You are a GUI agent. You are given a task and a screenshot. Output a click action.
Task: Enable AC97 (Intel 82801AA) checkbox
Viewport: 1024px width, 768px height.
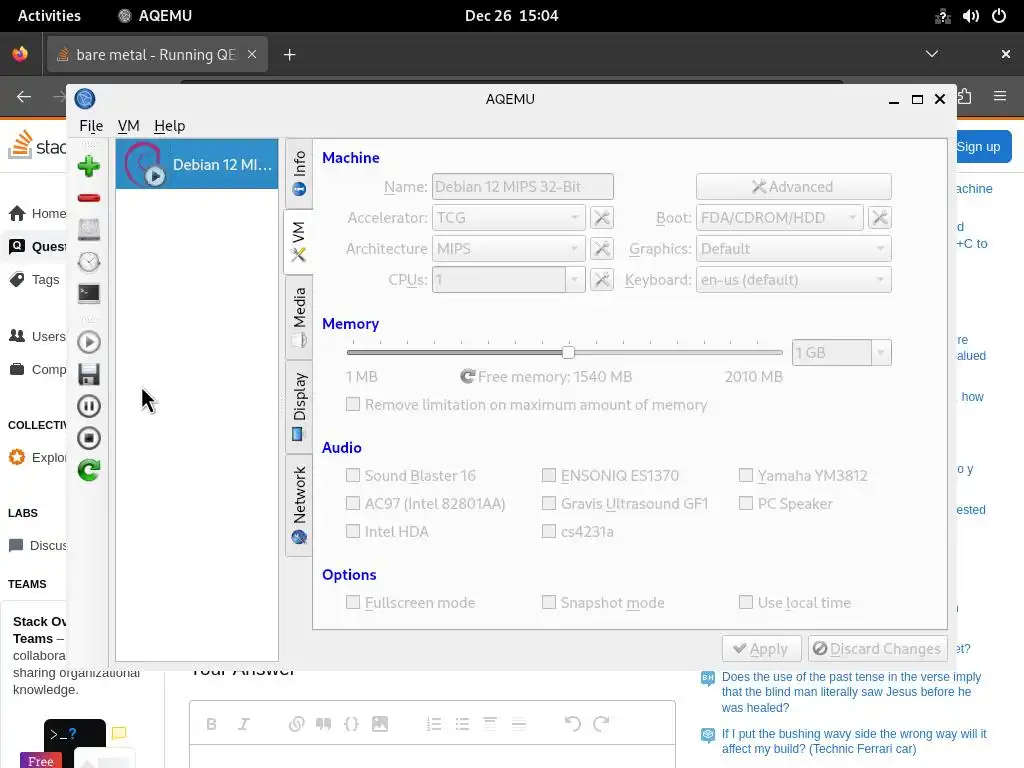click(353, 503)
